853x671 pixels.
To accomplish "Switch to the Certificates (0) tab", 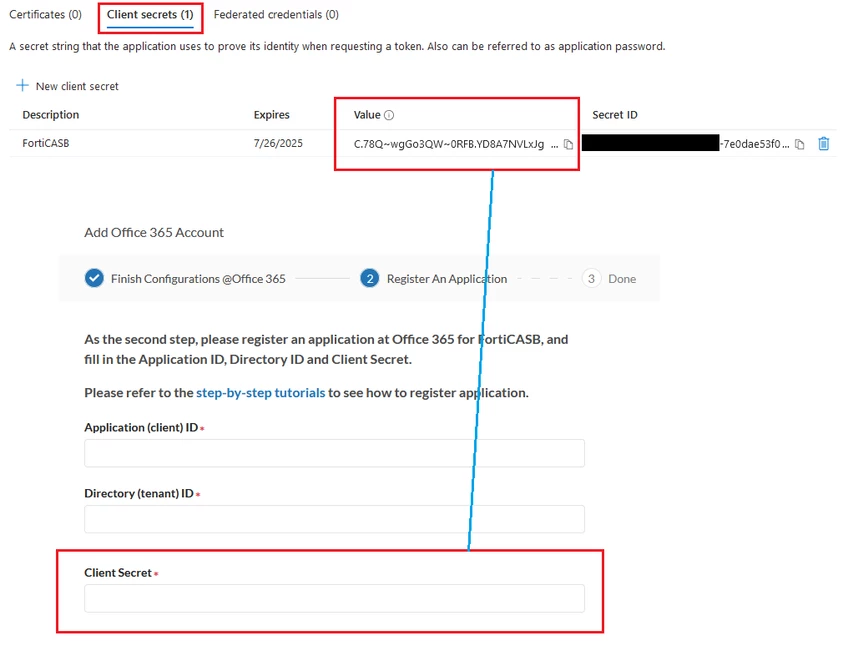I will coord(46,15).
